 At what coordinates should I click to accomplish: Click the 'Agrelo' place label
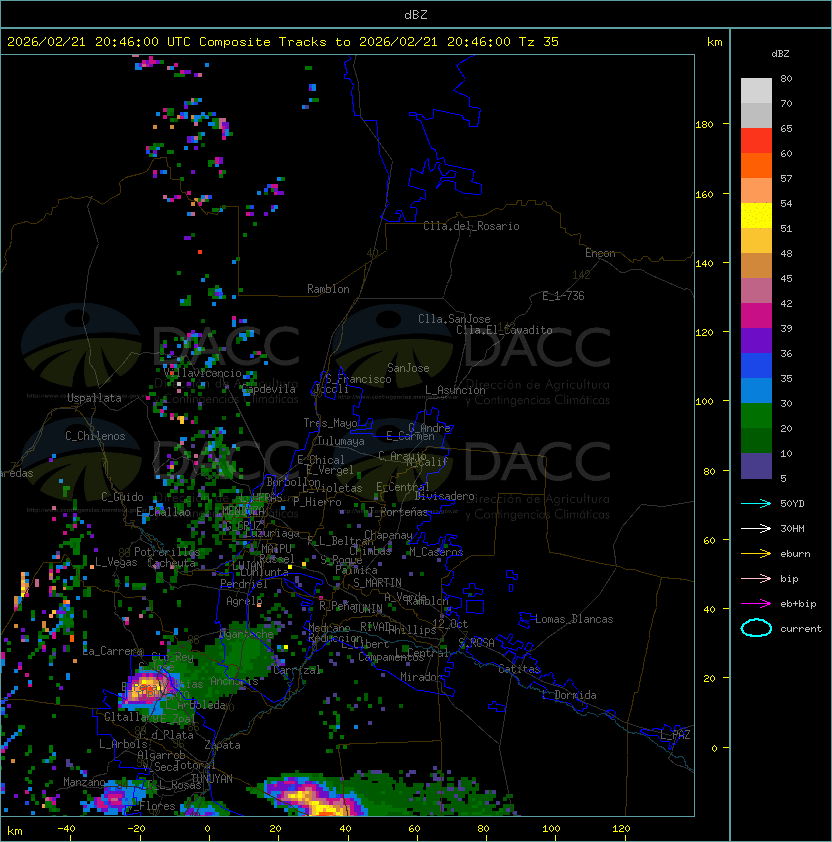244,601
